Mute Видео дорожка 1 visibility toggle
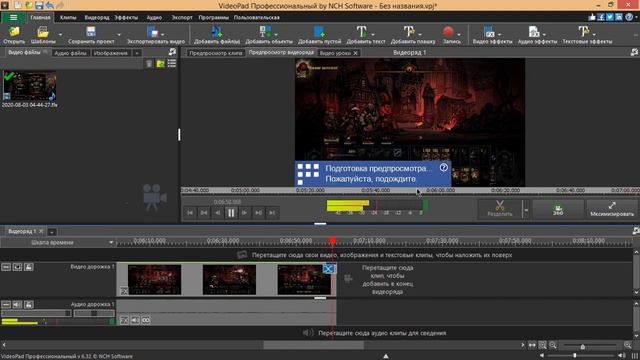The height and width of the screenshot is (360, 640). click(x=17, y=267)
